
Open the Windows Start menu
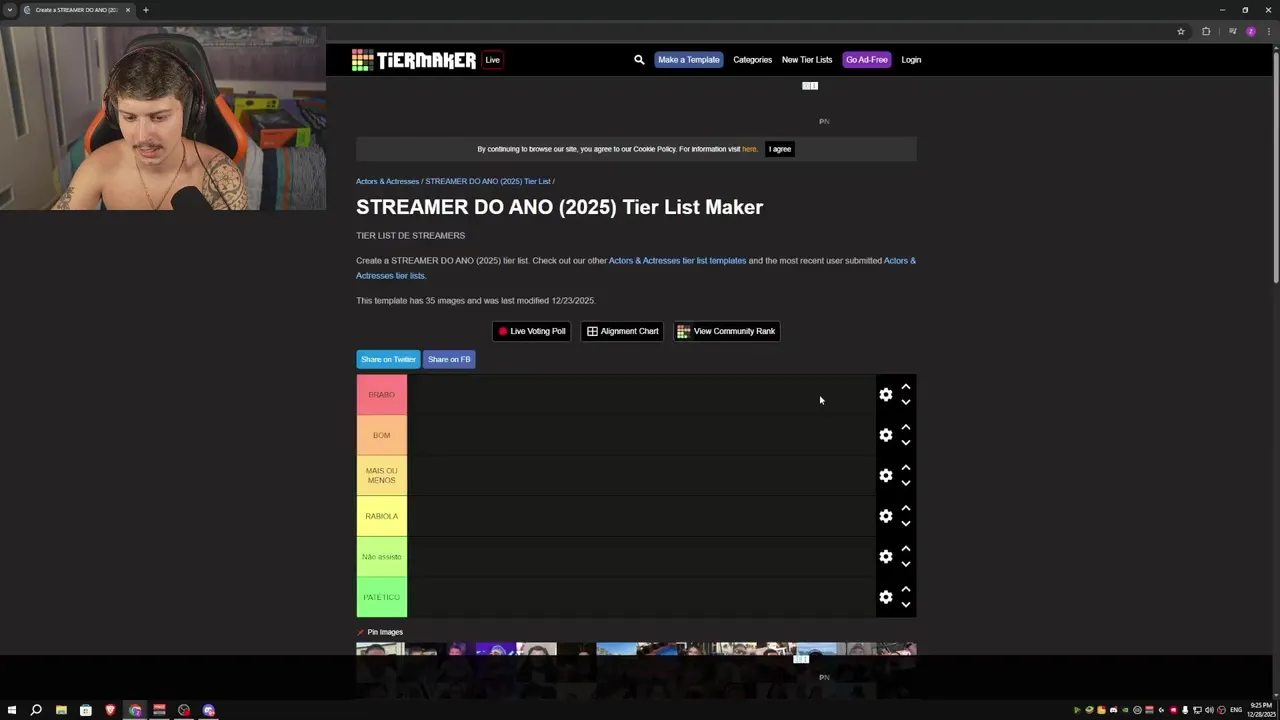click(11, 710)
